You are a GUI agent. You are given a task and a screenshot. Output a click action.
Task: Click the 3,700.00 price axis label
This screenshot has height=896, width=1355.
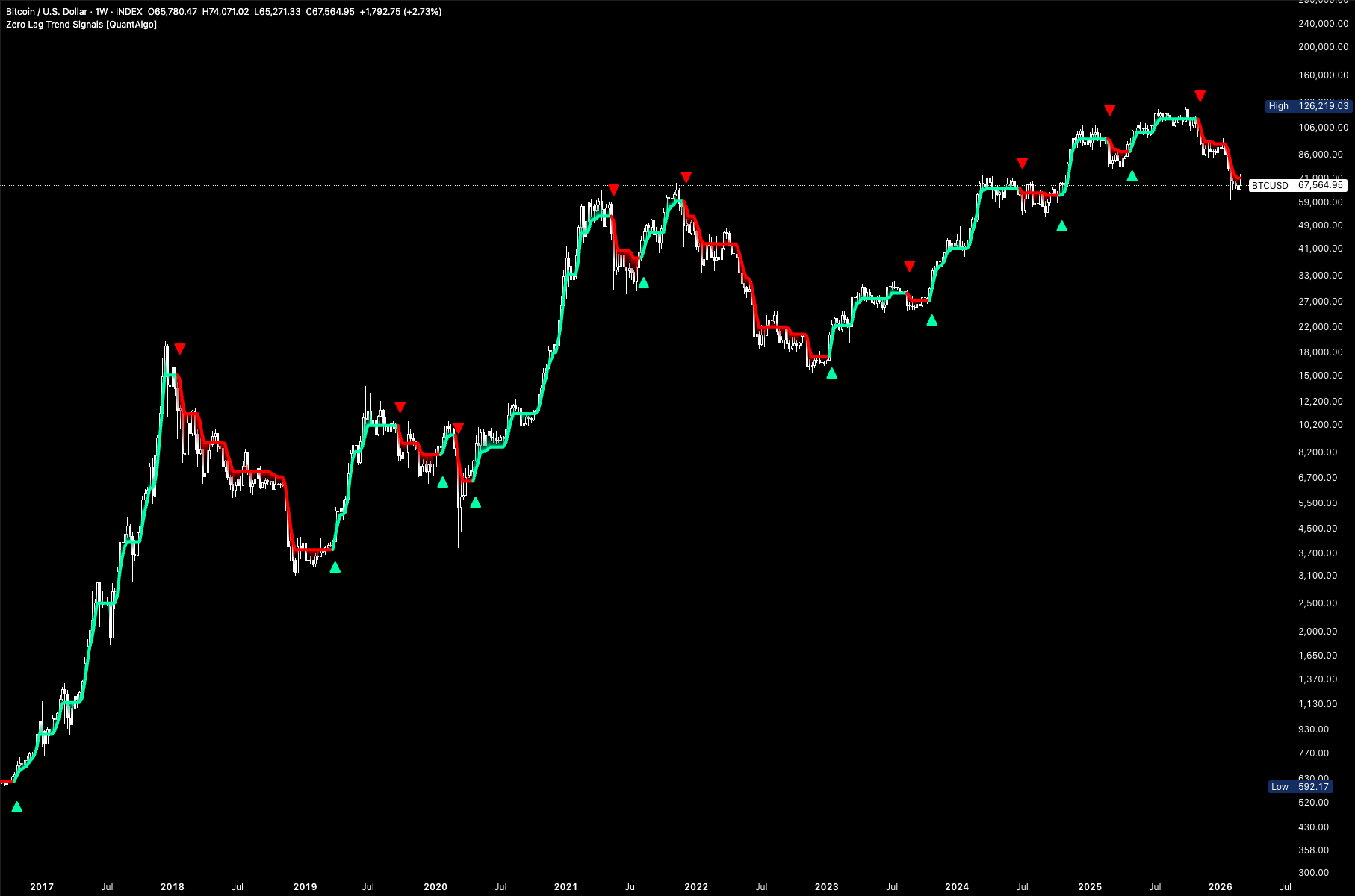1318,553
